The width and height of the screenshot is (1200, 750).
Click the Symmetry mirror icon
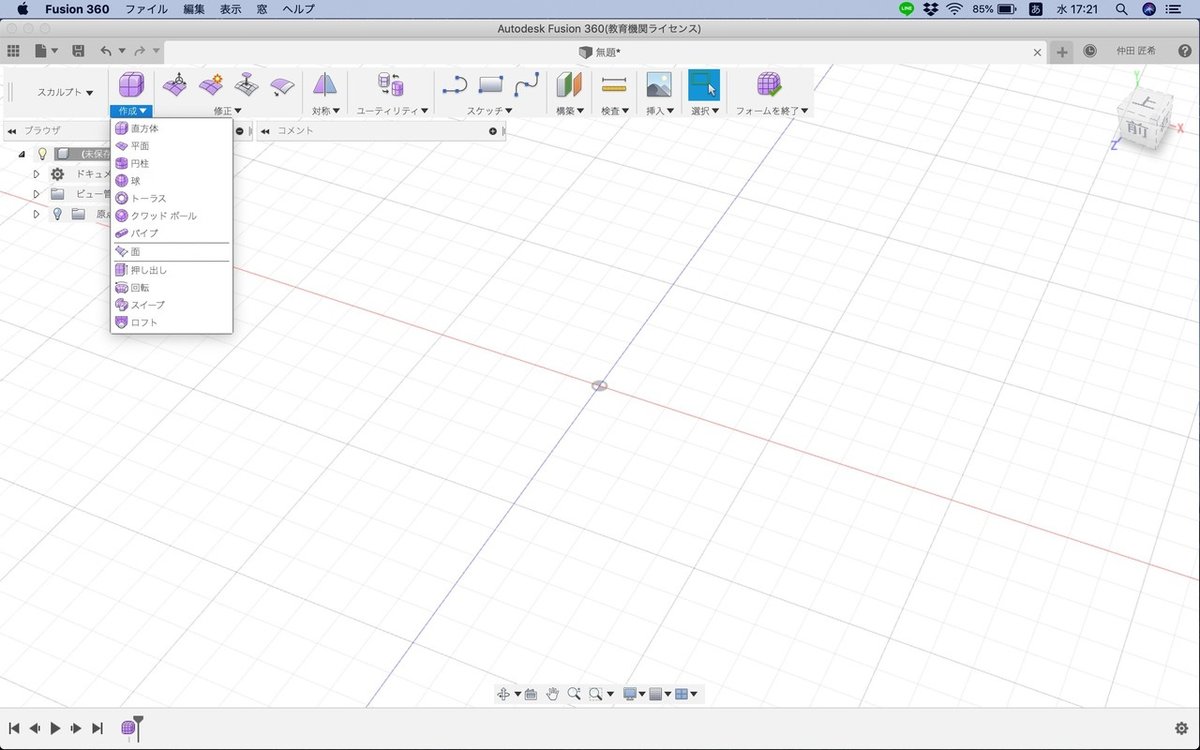(x=325, y=85)
